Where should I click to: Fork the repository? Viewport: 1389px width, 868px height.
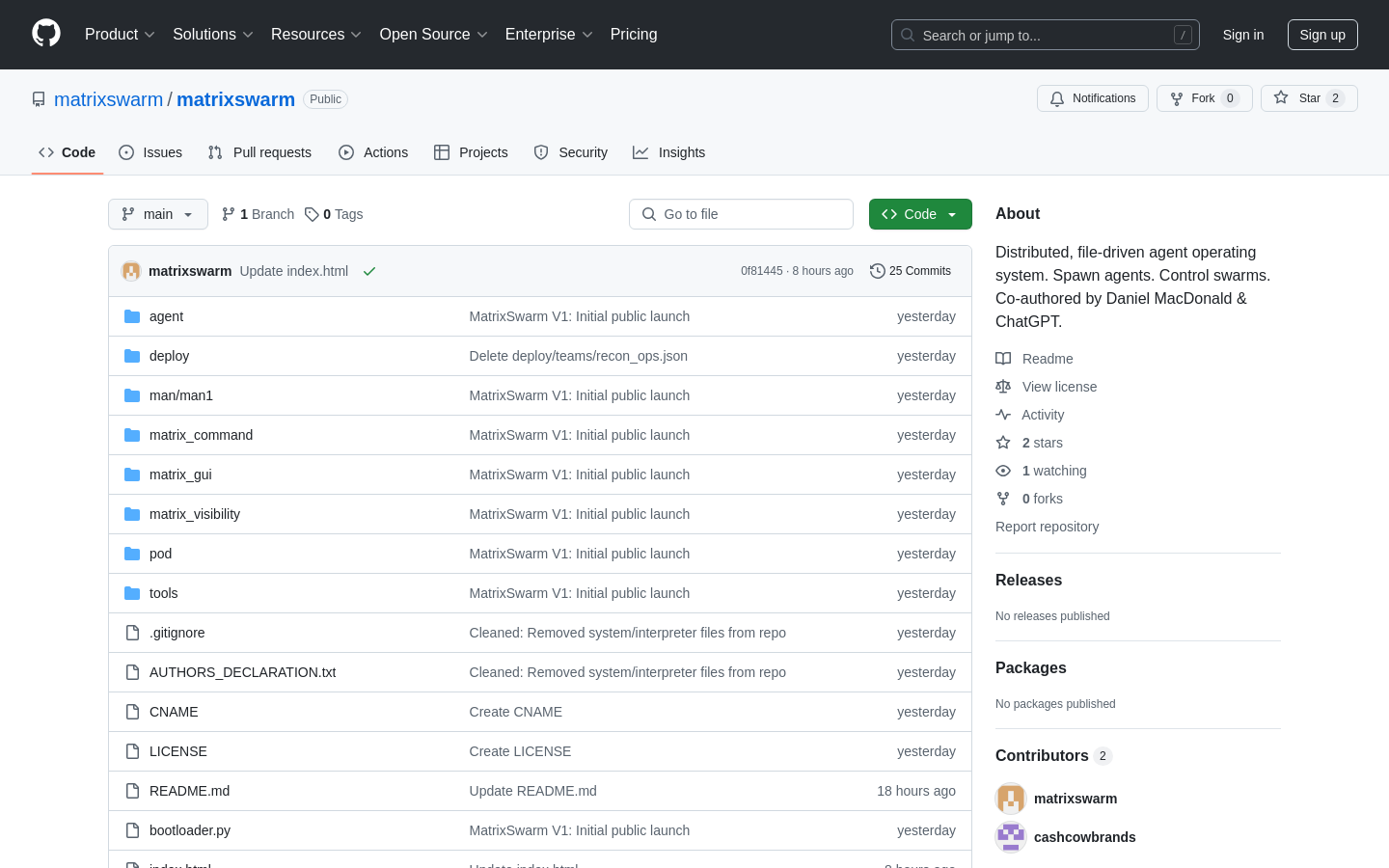(1205, 98)
